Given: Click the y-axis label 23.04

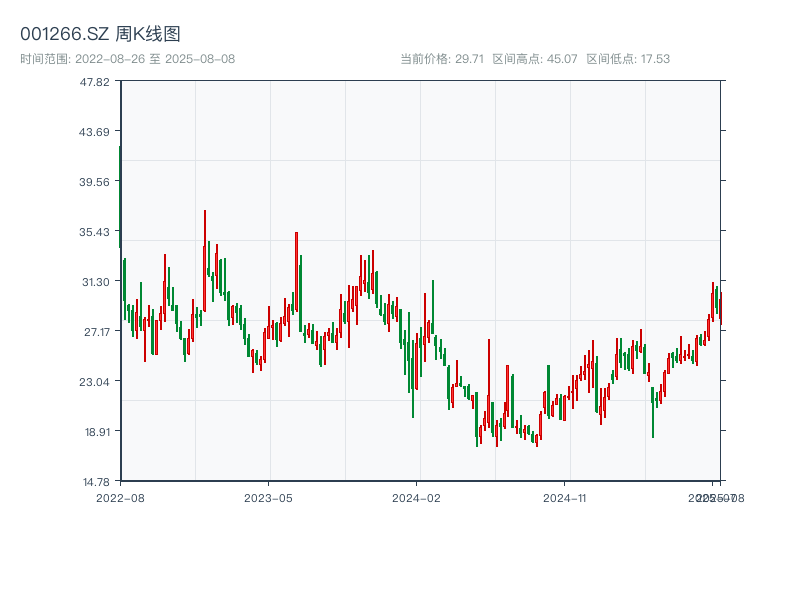Looking at the screenshot, I should pos(94,382).
